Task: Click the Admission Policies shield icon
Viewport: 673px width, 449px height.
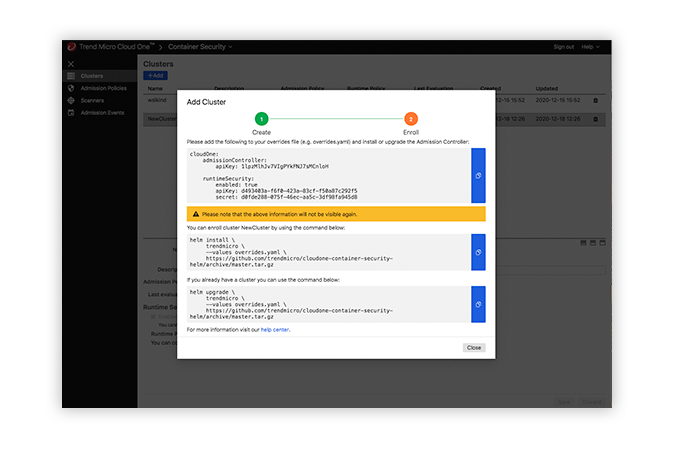Action: coord(71,88)
